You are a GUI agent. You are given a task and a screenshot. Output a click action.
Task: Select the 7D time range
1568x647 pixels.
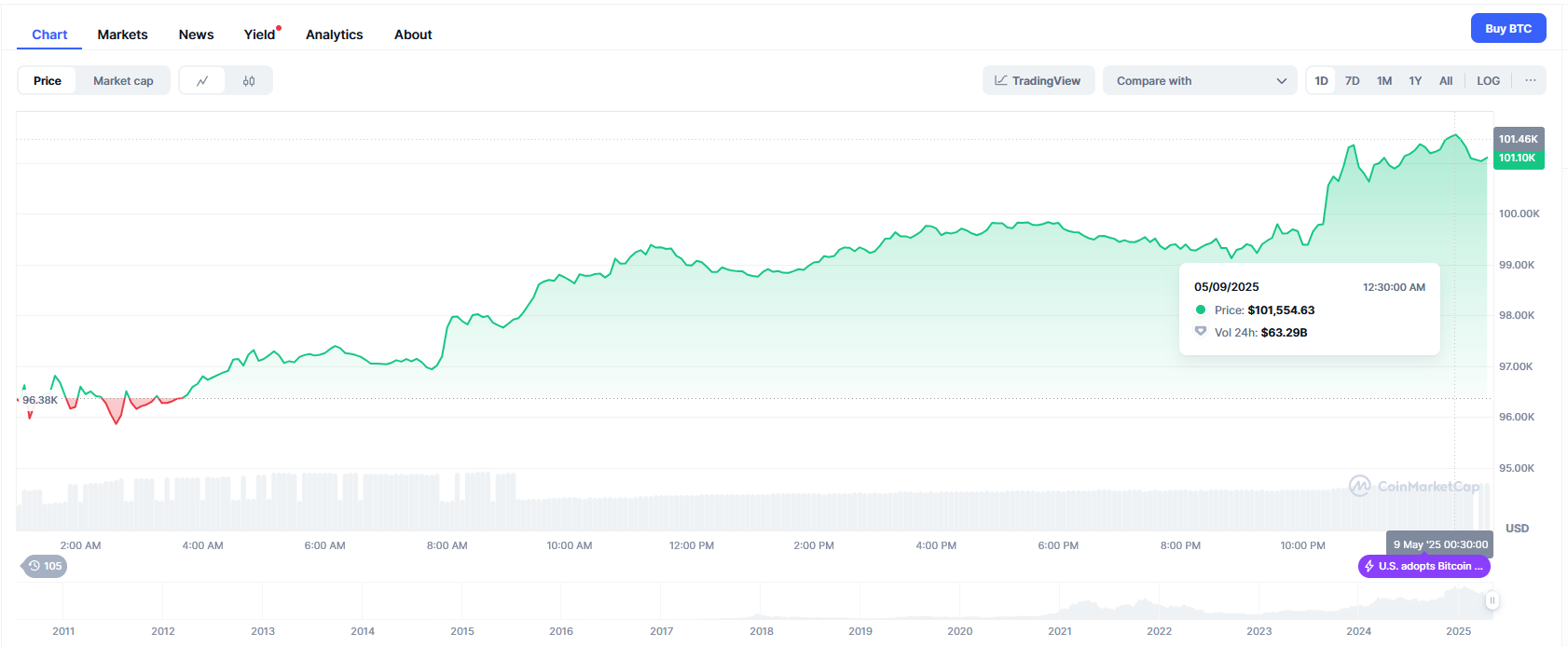[x=1352, y=81]
